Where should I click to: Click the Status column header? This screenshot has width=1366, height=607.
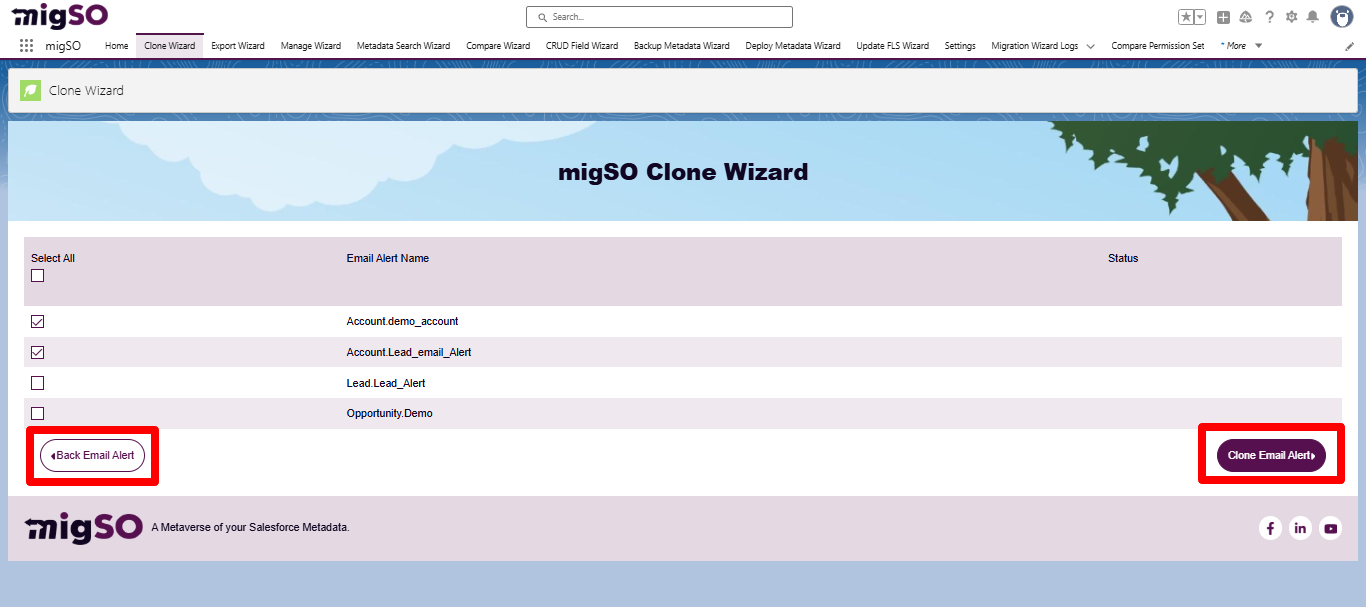[1123, 258]
